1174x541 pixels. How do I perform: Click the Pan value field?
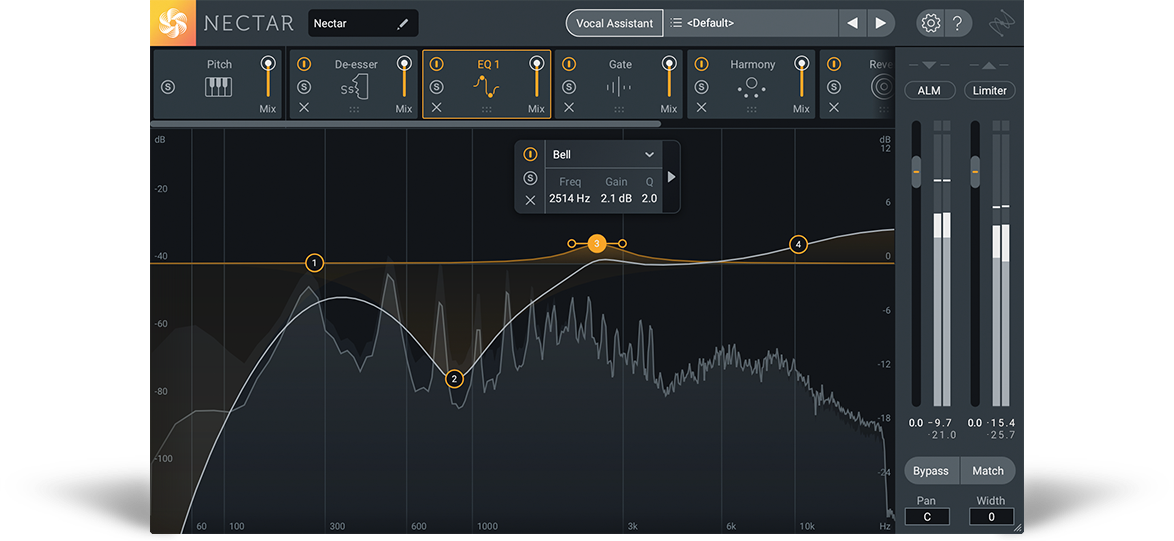[927, 516]
